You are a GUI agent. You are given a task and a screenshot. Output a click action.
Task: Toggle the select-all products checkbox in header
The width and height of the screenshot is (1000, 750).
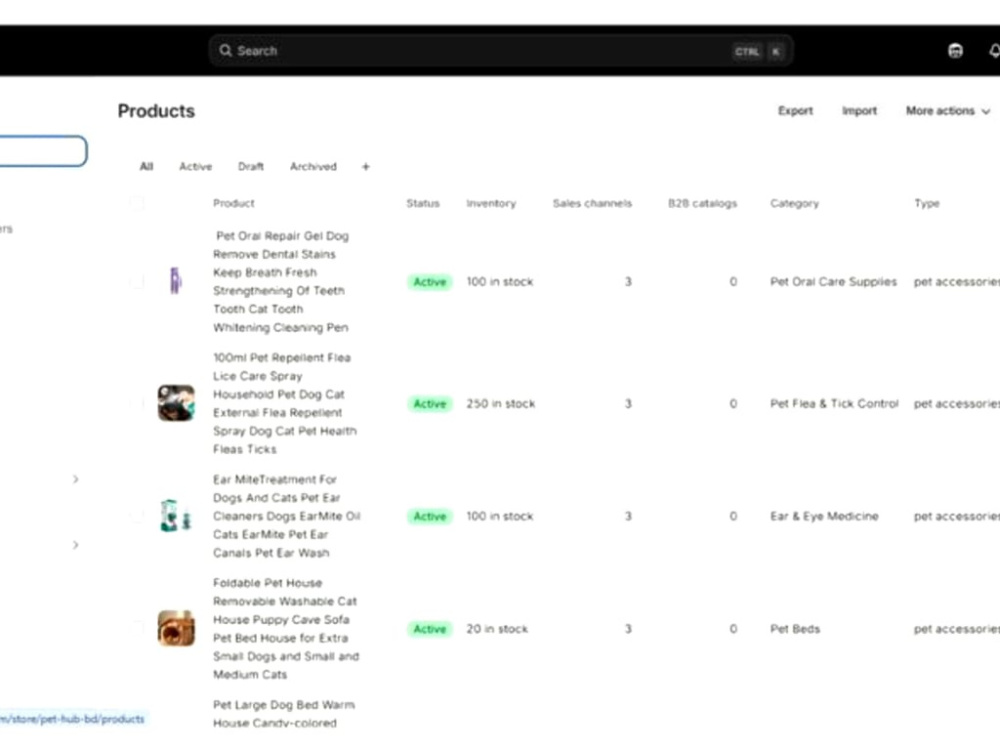(x=136, y=203)
